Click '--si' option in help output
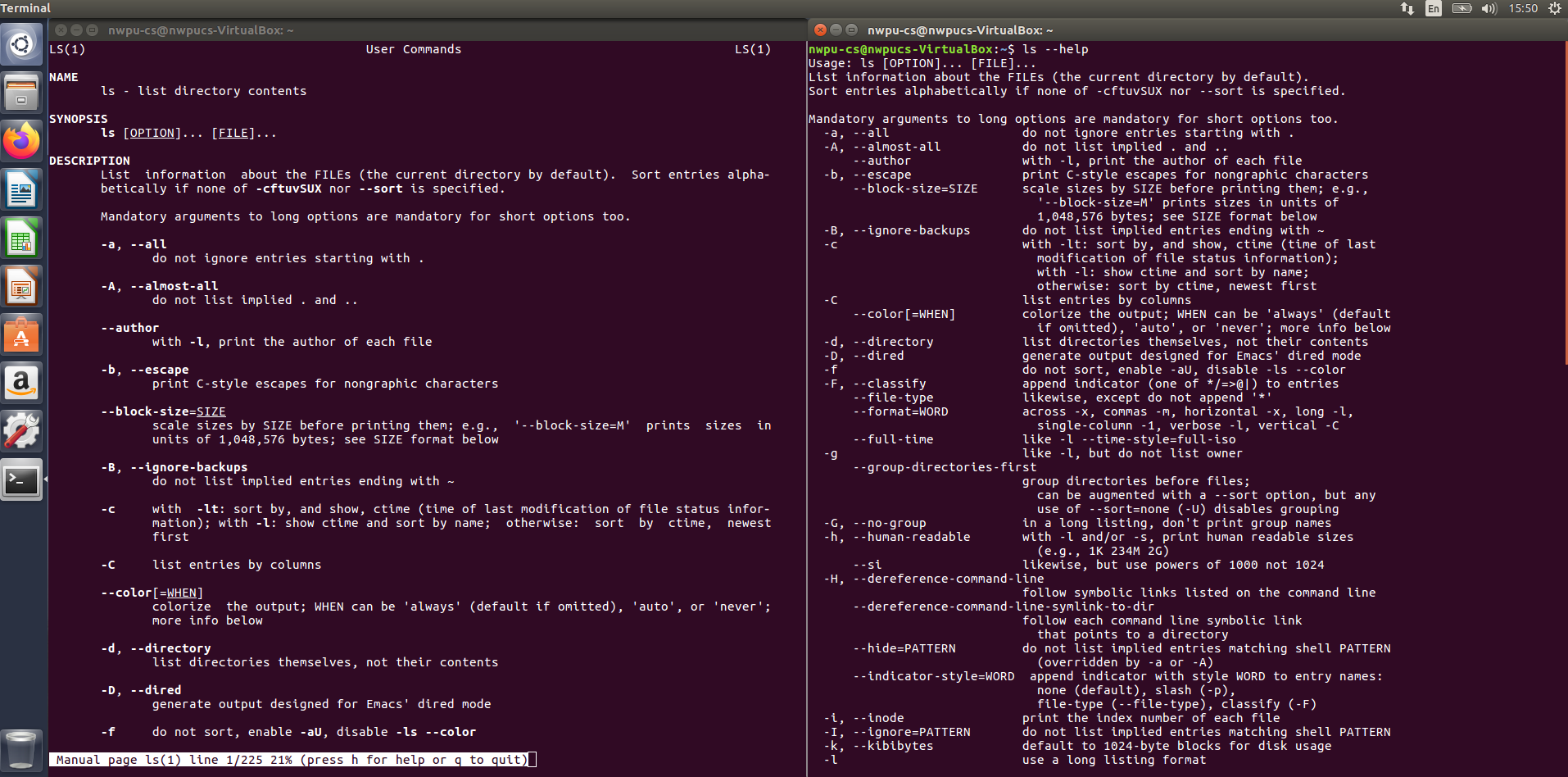This screenshot has height=777, width=1568. pyautogui.click(x=868, y=565)
